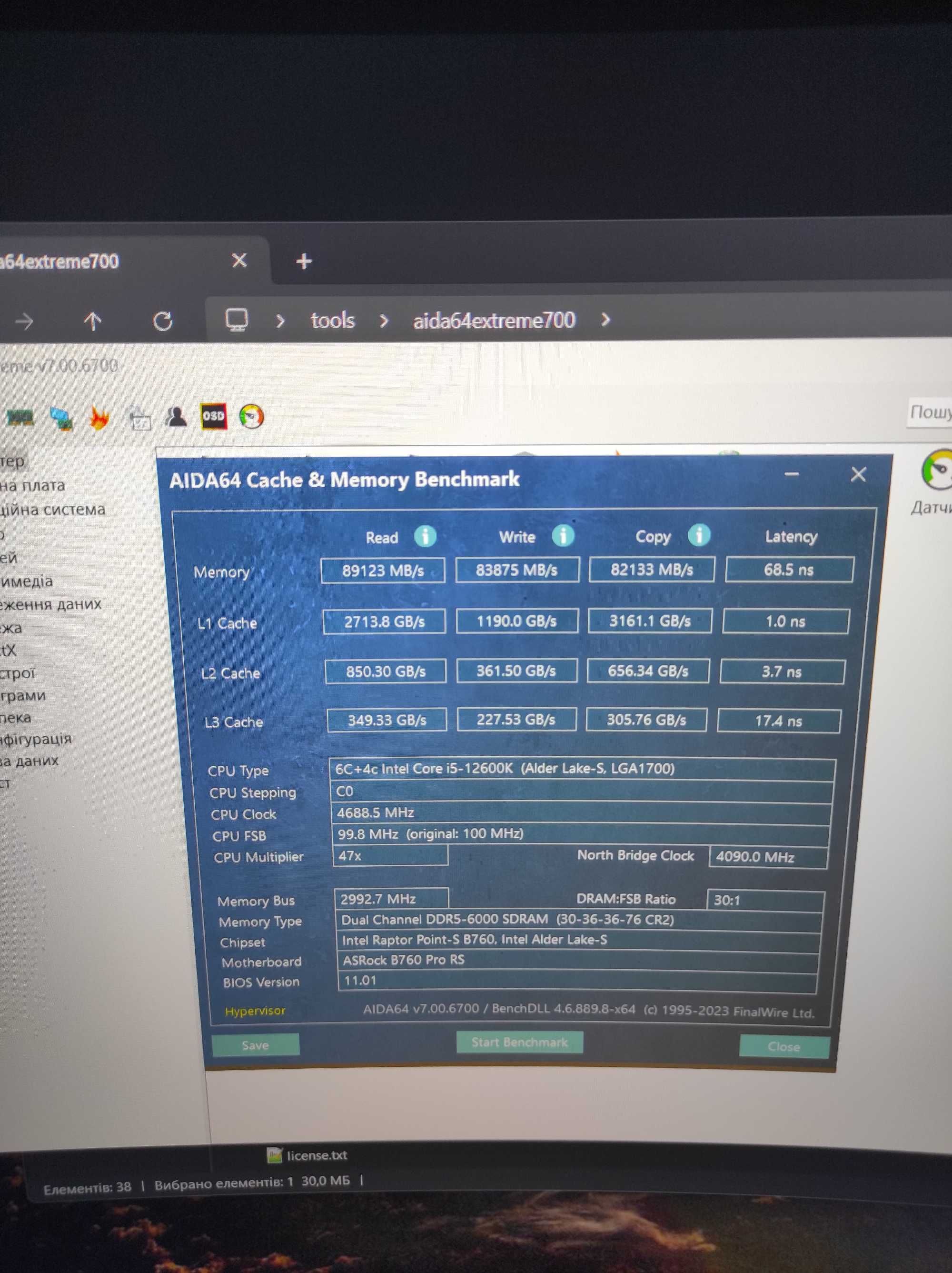
Task: Click CPU Multiplier value 47x
Action: (390, 856)
